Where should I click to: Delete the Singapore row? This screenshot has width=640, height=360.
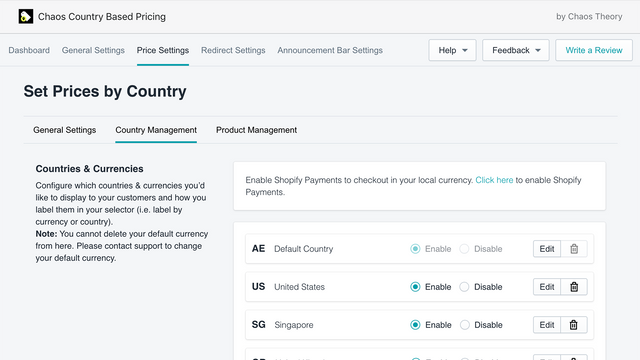coord(574,325)
